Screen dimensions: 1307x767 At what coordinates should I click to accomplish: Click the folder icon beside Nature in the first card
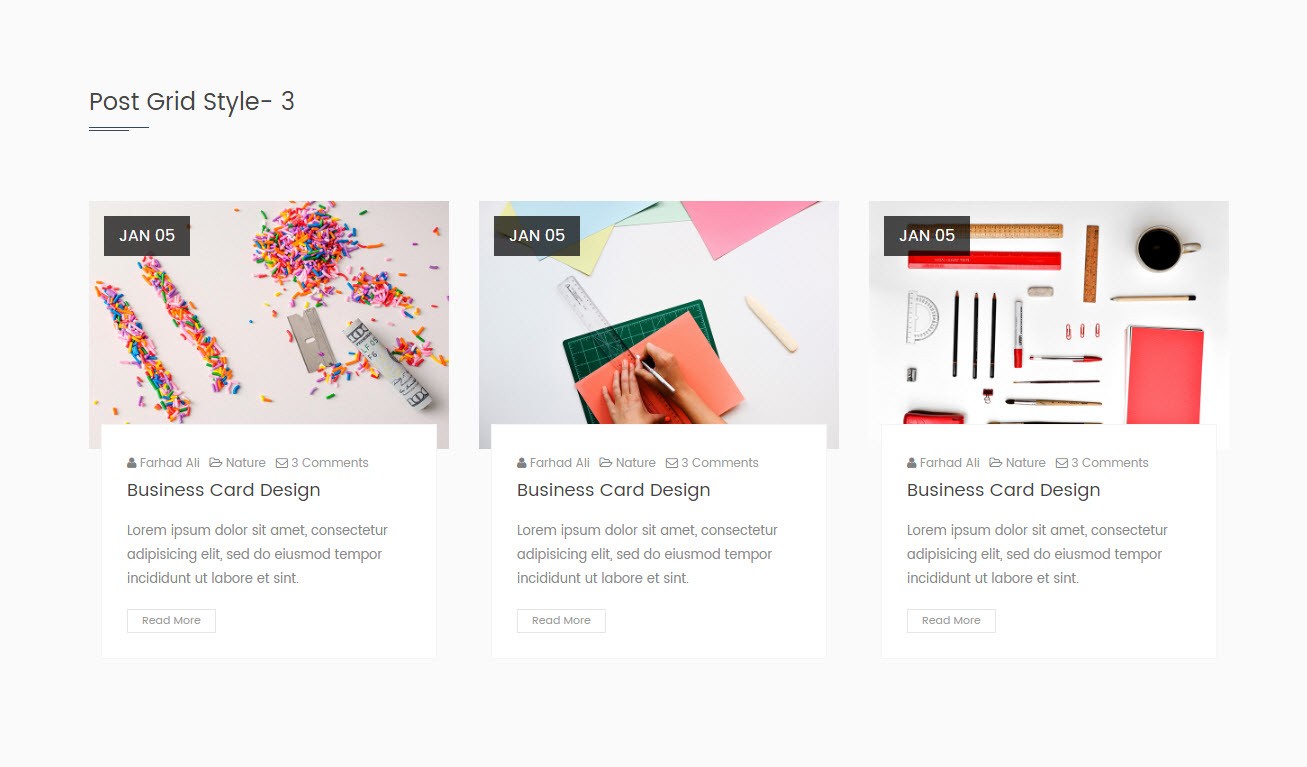[216, 463]
